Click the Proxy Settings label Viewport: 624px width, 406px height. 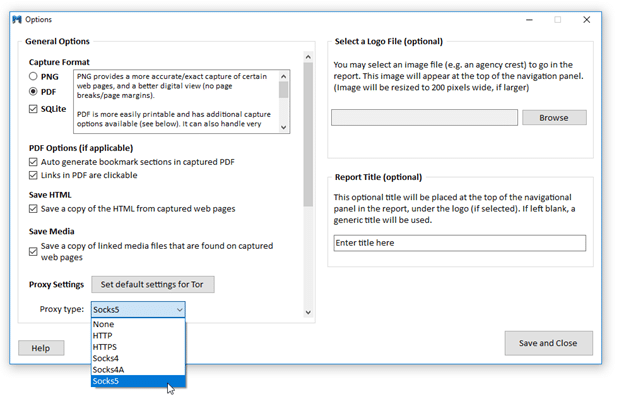[x=56, y=285]
